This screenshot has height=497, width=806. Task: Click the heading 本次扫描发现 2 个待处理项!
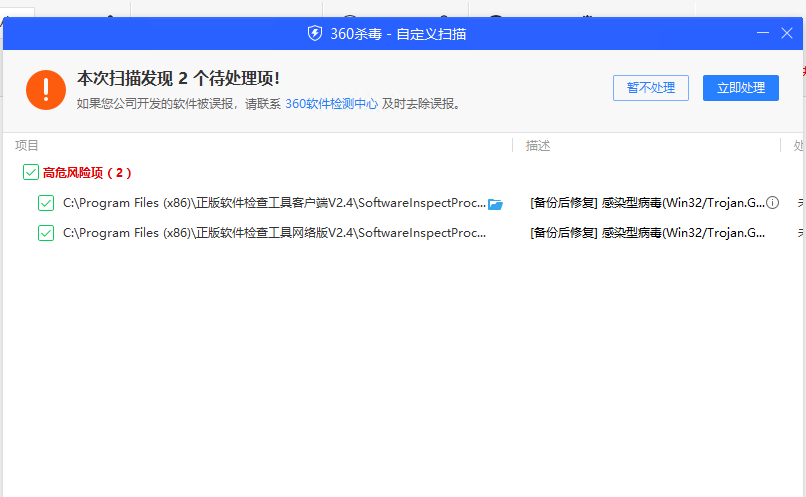pos(178,78)
